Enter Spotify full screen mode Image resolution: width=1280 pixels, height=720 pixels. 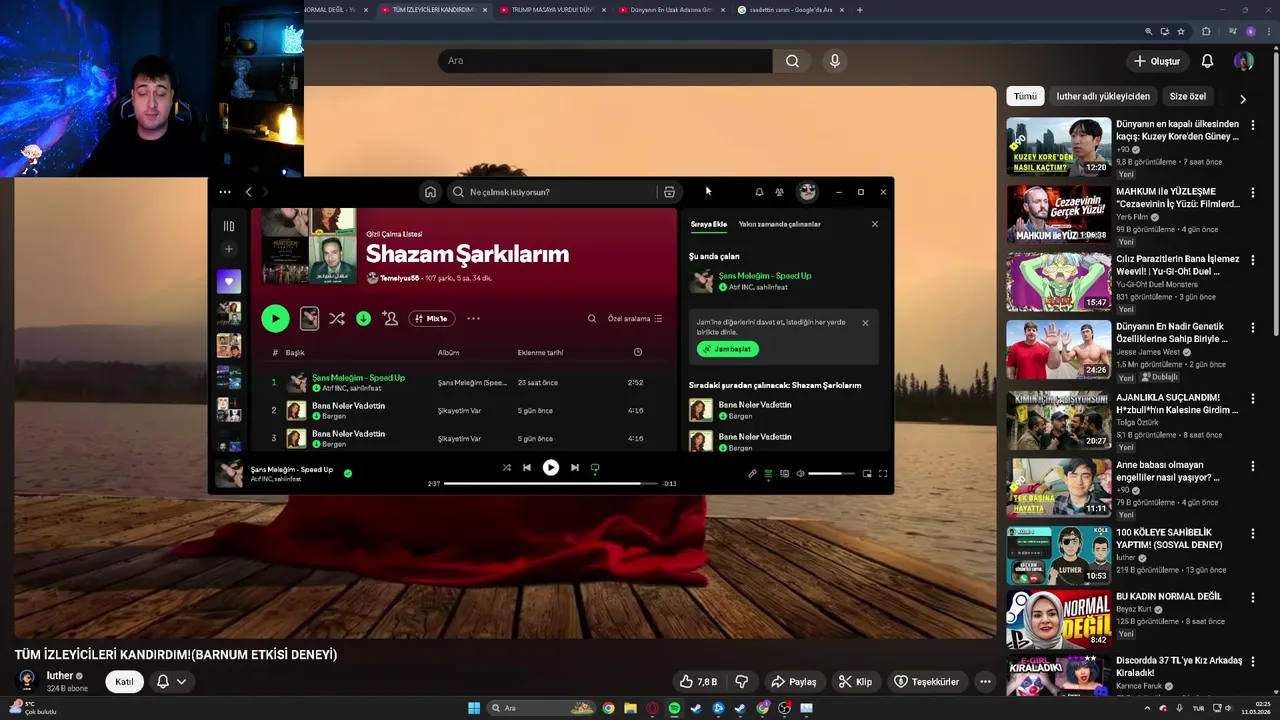(x=883, y=474)
